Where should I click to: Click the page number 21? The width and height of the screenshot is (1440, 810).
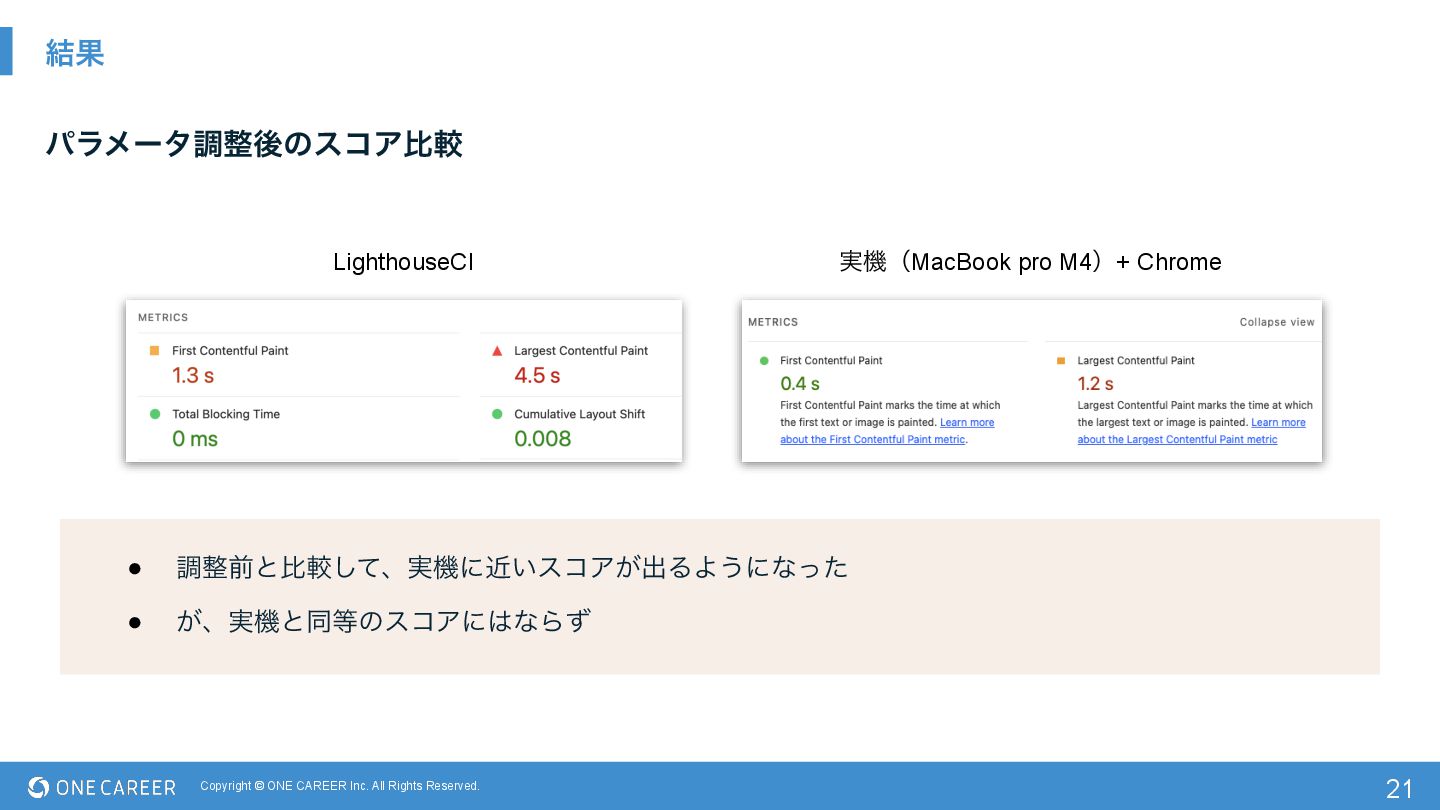tap(1399, 788)
